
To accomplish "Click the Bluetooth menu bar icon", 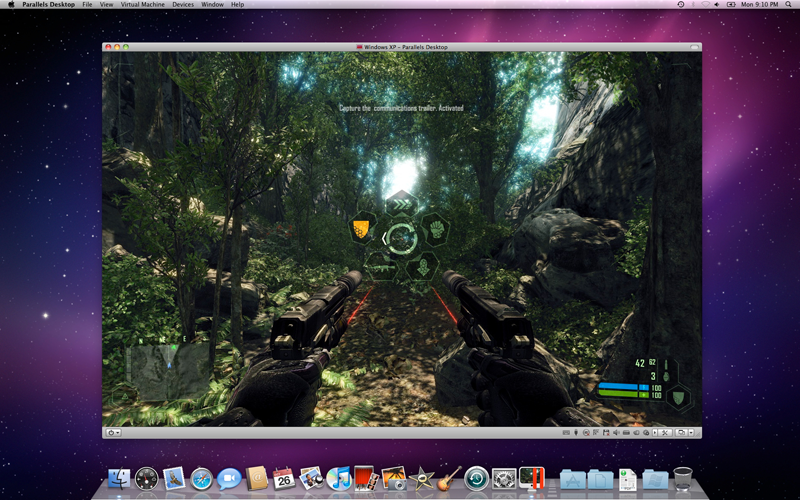I will (x=693, y=4).
